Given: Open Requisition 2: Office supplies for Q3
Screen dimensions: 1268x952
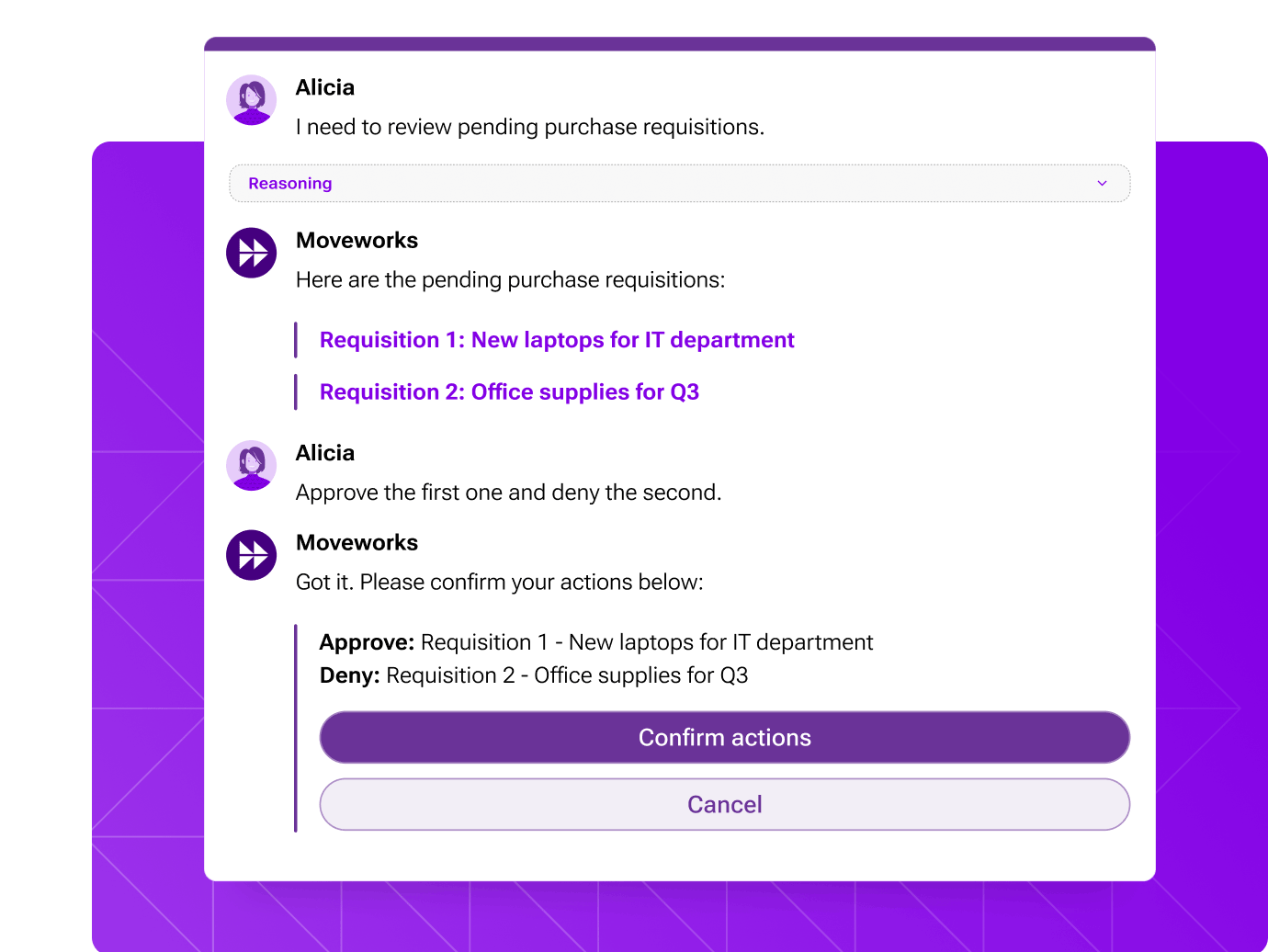Looking at the screenshot, I should click(x=508, y=391).
